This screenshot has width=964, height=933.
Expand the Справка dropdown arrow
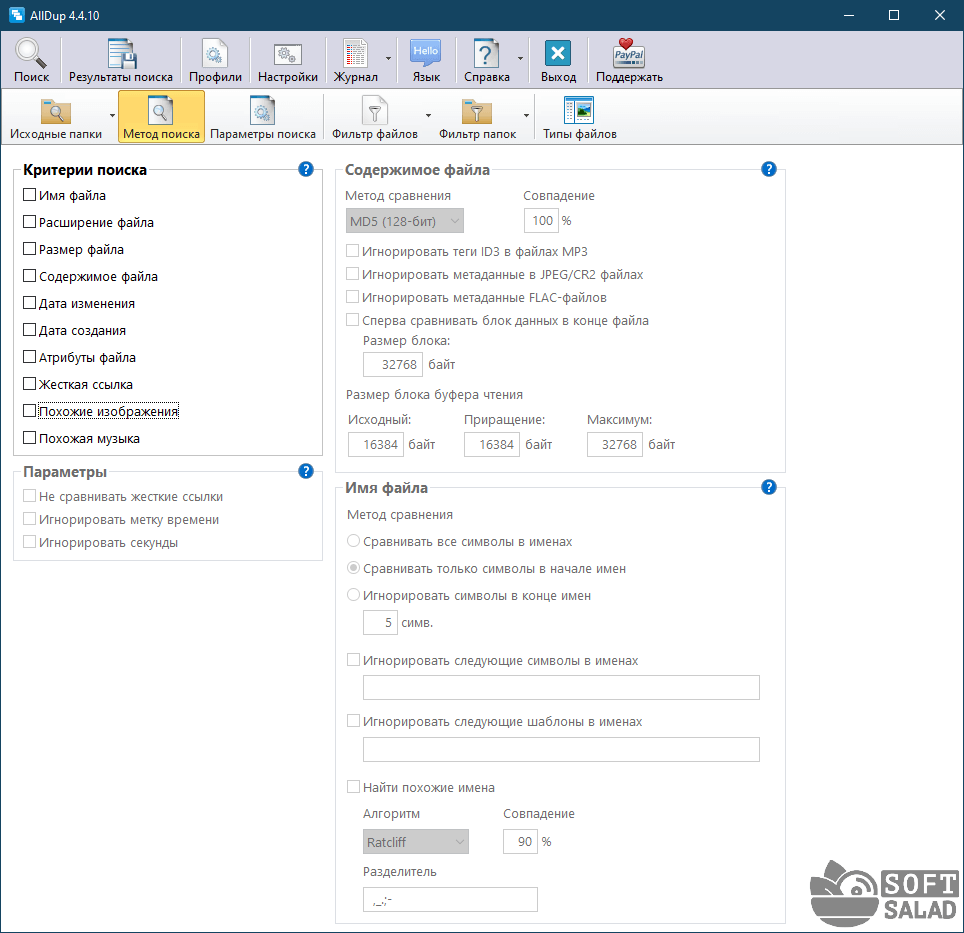pyautogui.click(x=520, y=59)
